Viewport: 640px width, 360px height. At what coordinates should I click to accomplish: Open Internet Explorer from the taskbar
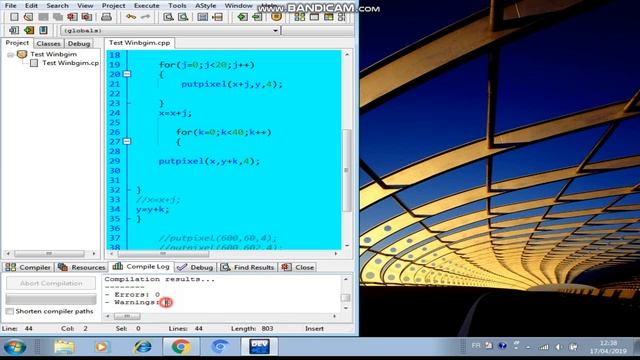click(x=142, y=347)
